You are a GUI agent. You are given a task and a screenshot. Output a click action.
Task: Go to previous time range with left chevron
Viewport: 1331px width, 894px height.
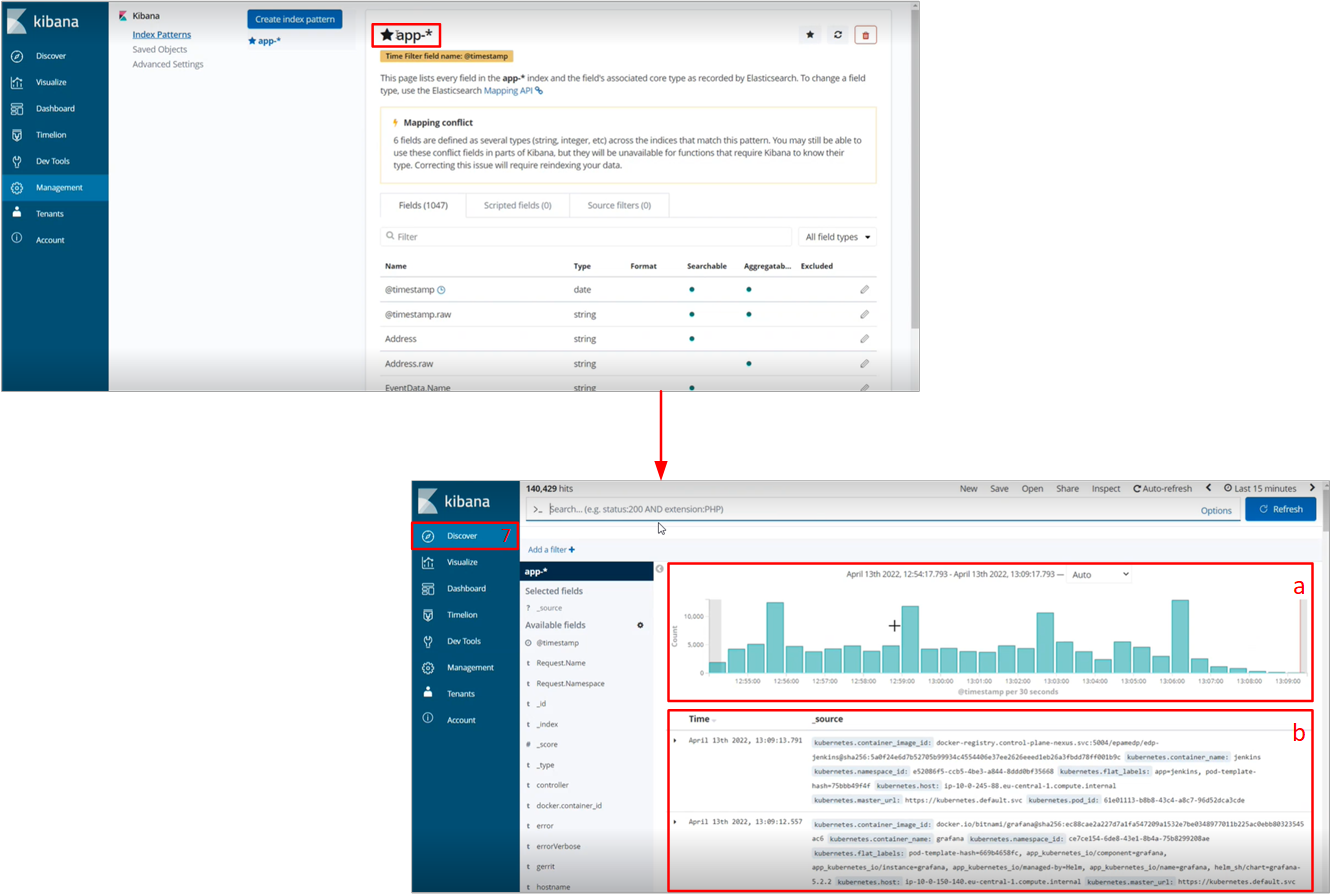[1208, 488]
